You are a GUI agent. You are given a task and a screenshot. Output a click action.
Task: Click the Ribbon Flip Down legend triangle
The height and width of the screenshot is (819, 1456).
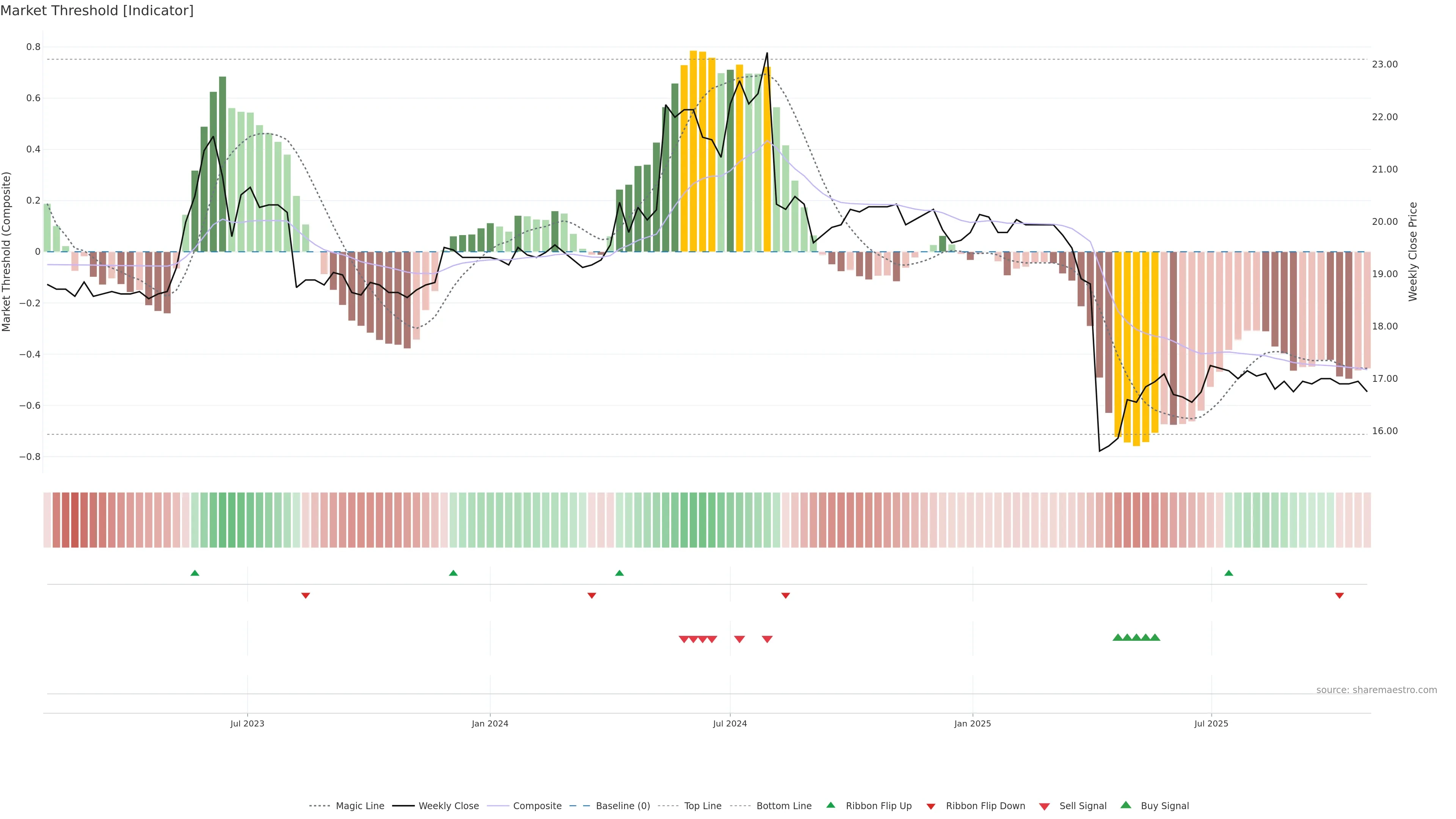point(931,806)
